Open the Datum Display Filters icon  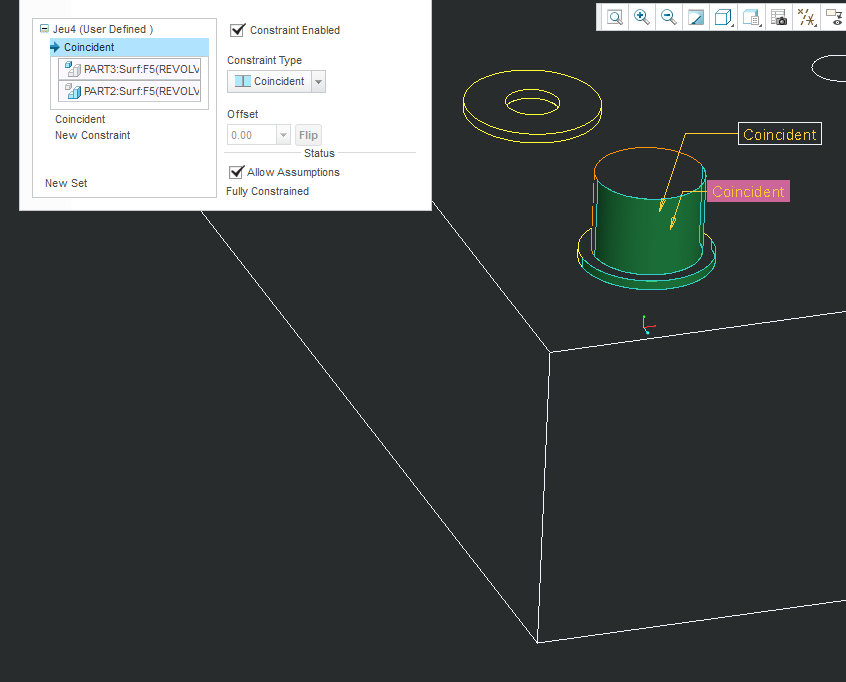point(806,17)
